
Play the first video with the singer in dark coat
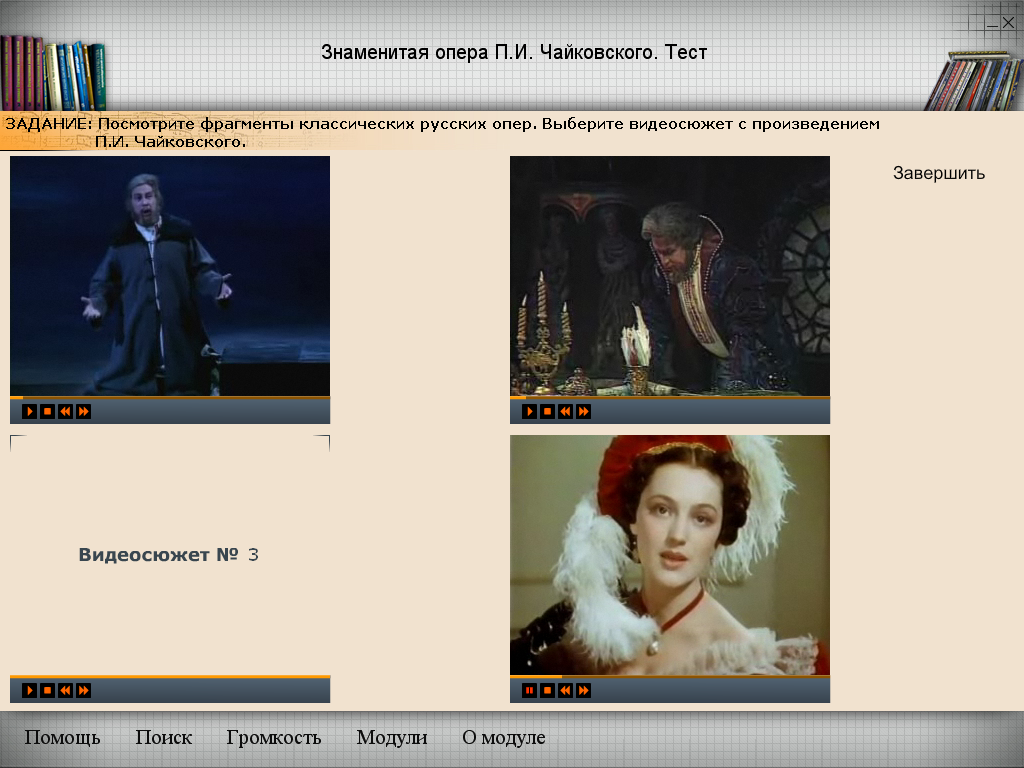[x=29, y=411]
